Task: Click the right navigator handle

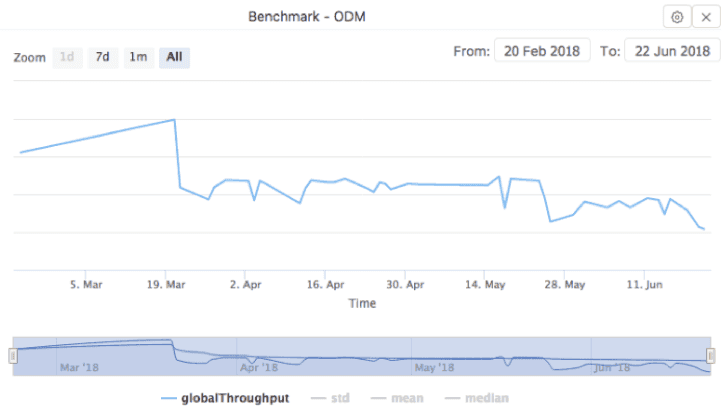Action: [x=711, y=356]
